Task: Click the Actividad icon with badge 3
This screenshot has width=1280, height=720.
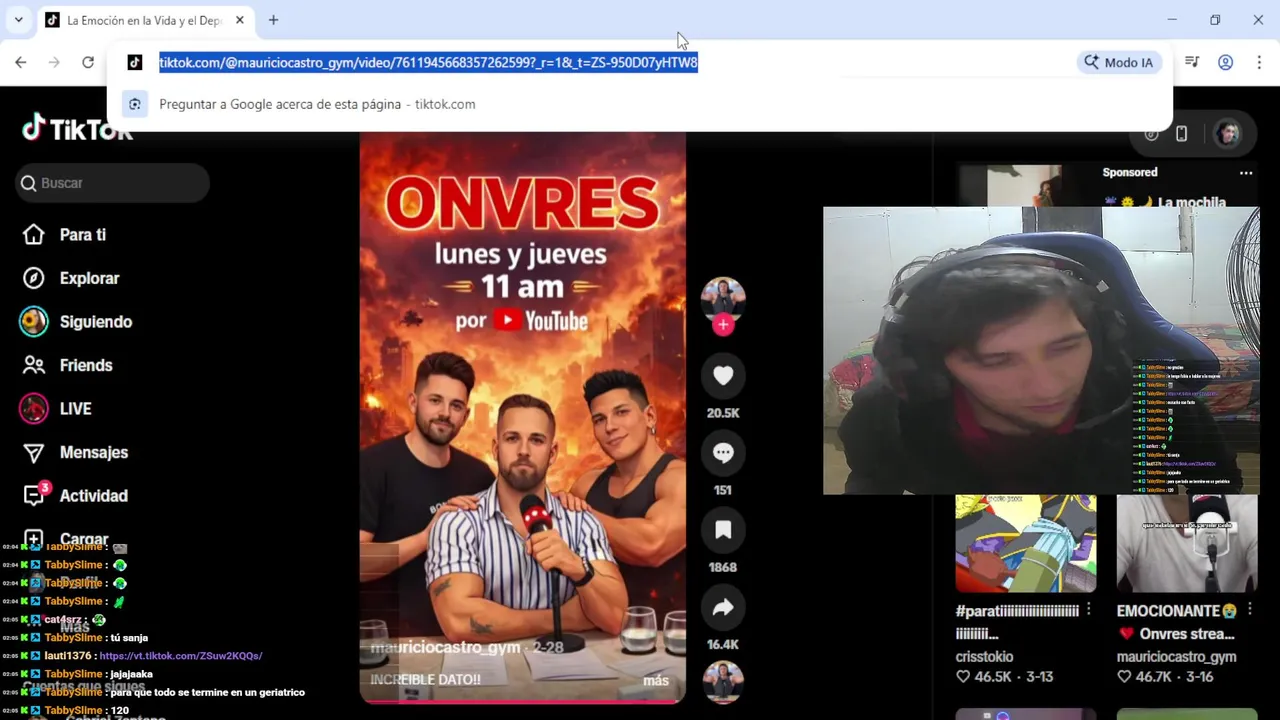Action: 35,494
